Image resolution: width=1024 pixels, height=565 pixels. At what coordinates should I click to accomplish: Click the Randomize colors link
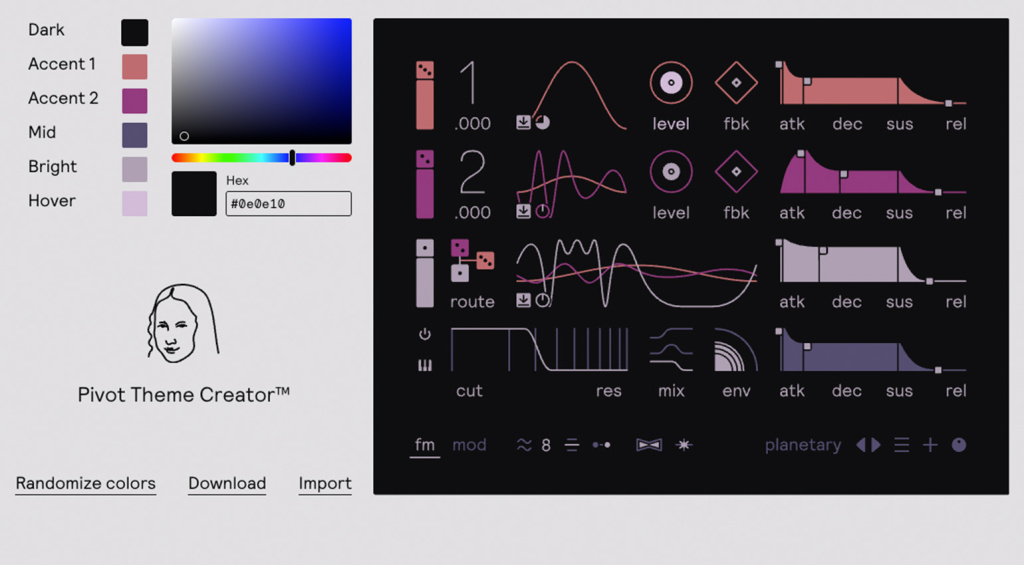point(86,484)
